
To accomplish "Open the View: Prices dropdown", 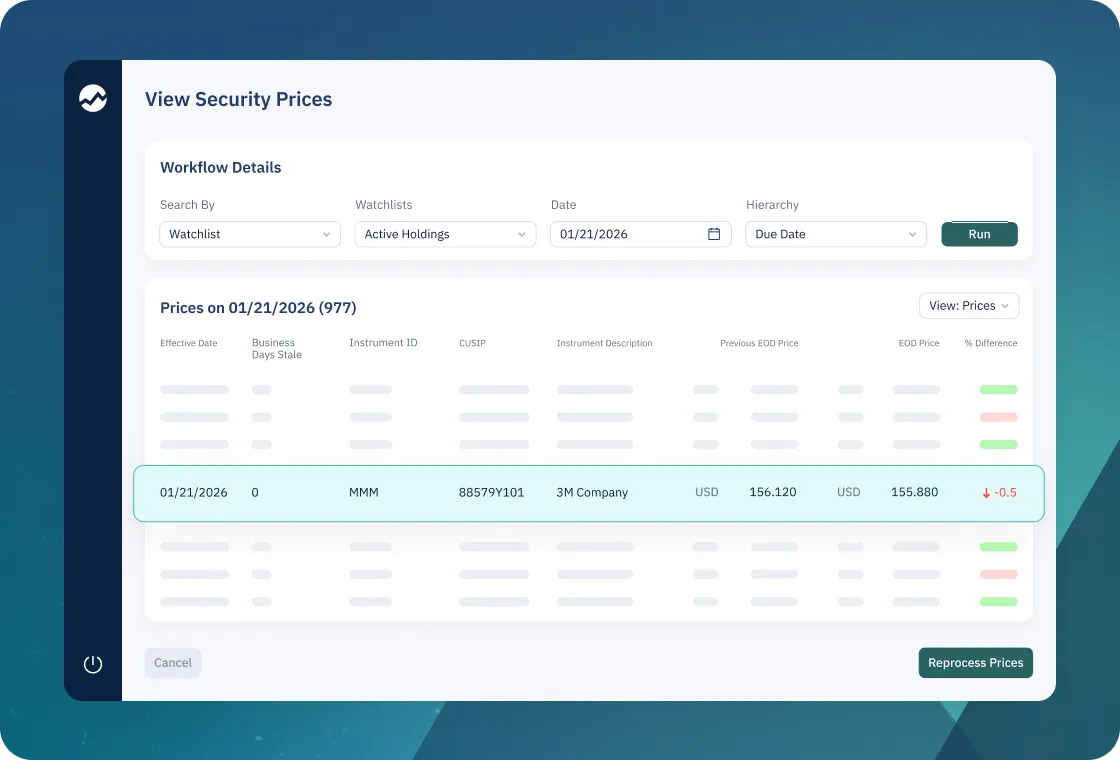I will point(969,306).
